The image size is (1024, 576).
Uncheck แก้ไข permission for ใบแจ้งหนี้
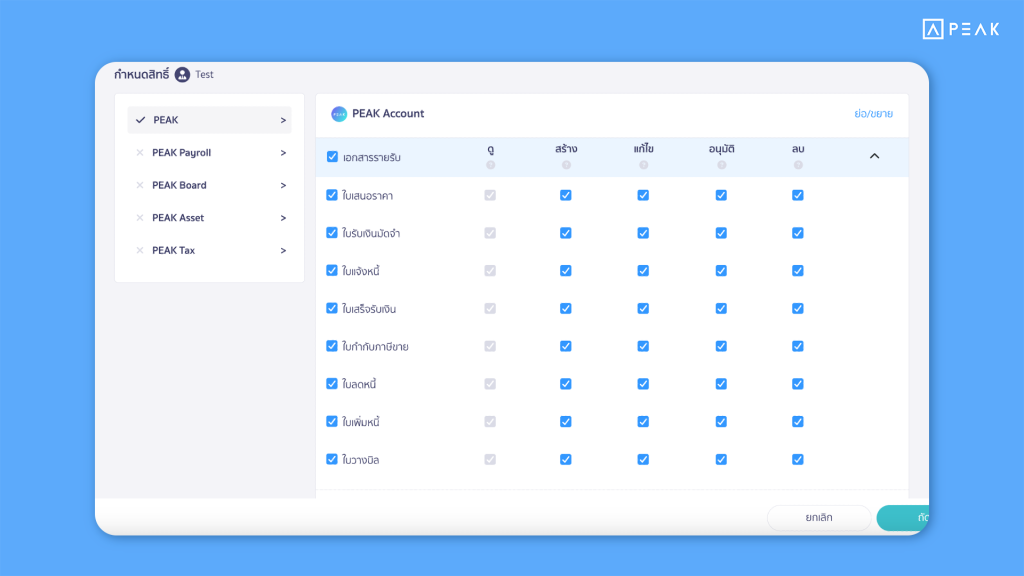pos(643,270)
